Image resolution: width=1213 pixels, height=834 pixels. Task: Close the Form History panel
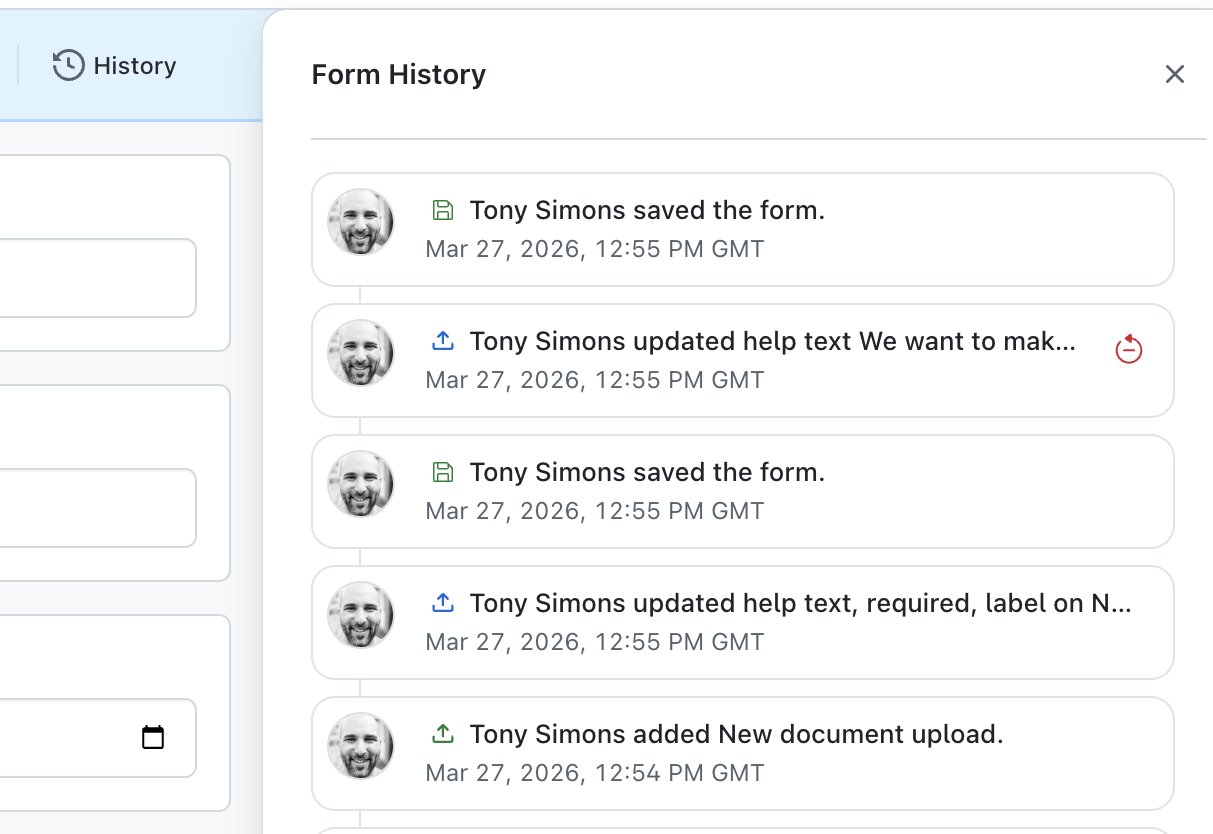click(x=1174, y=74)
